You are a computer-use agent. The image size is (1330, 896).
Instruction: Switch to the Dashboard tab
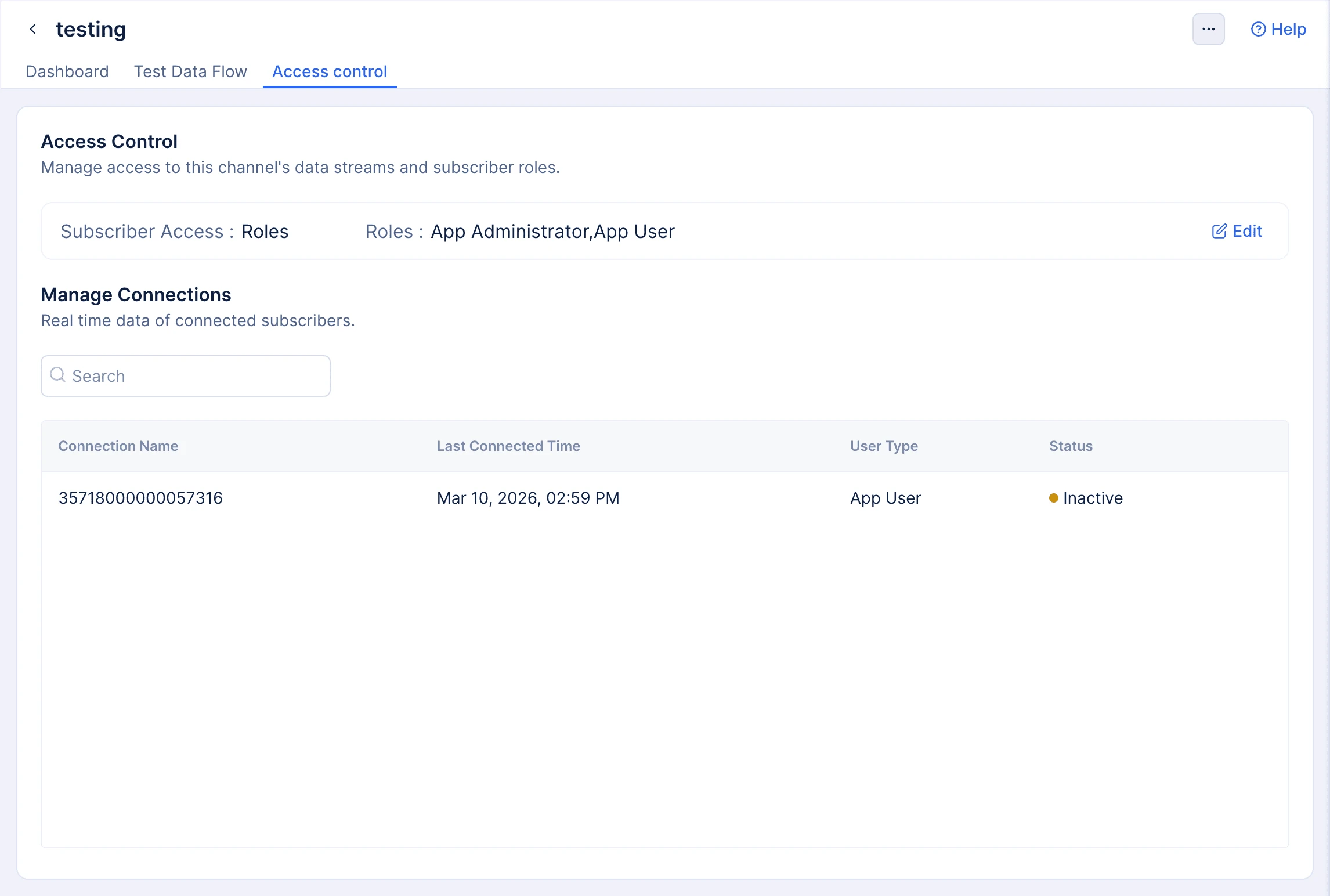[67, 71]
